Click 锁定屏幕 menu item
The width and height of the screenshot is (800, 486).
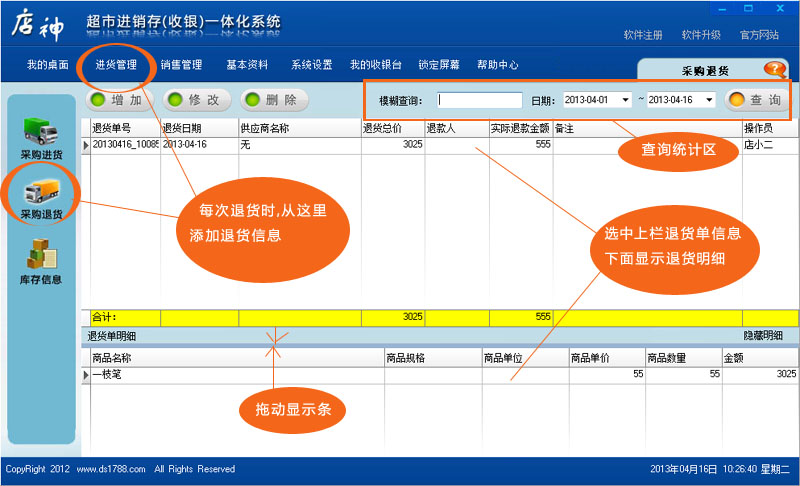pyautogui.click(x=439, y=65)
